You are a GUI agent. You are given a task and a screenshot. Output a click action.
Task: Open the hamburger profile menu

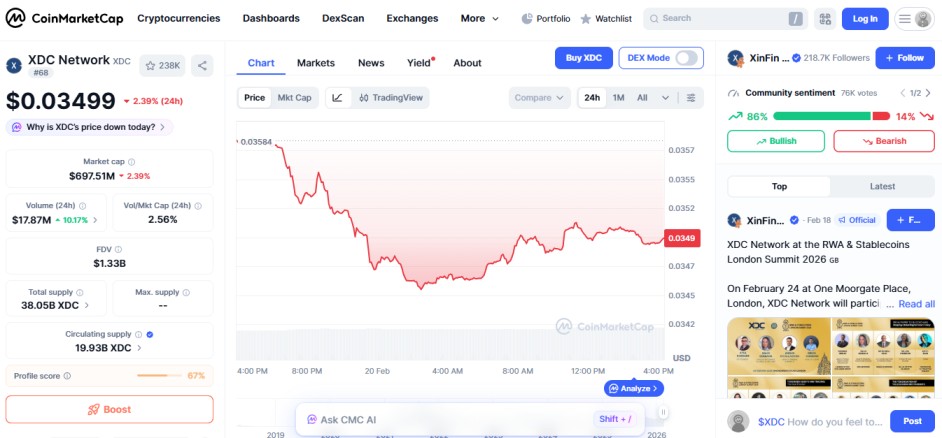tap(914, 19)
